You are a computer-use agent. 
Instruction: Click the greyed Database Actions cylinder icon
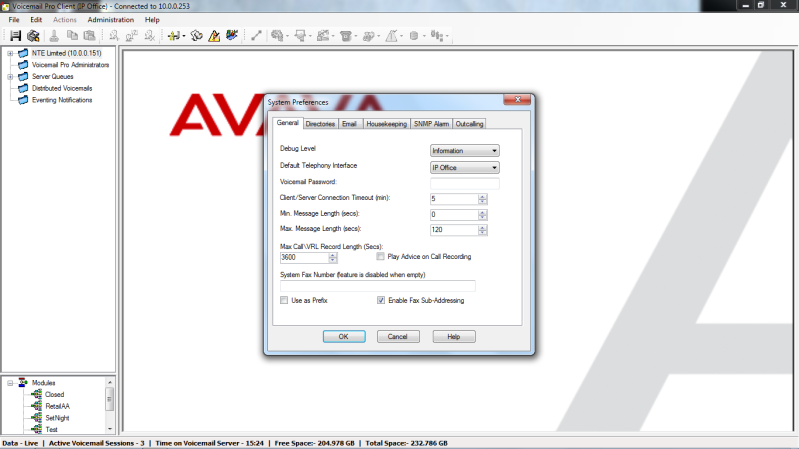pyautogui.click(x=414, y=36)
